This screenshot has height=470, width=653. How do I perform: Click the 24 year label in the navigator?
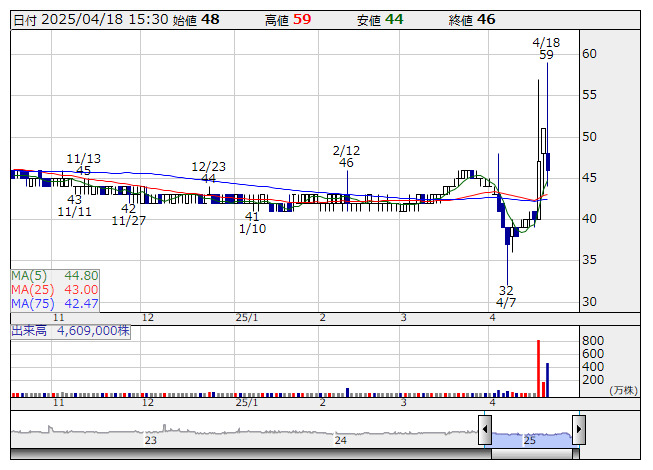pos(341,440)
